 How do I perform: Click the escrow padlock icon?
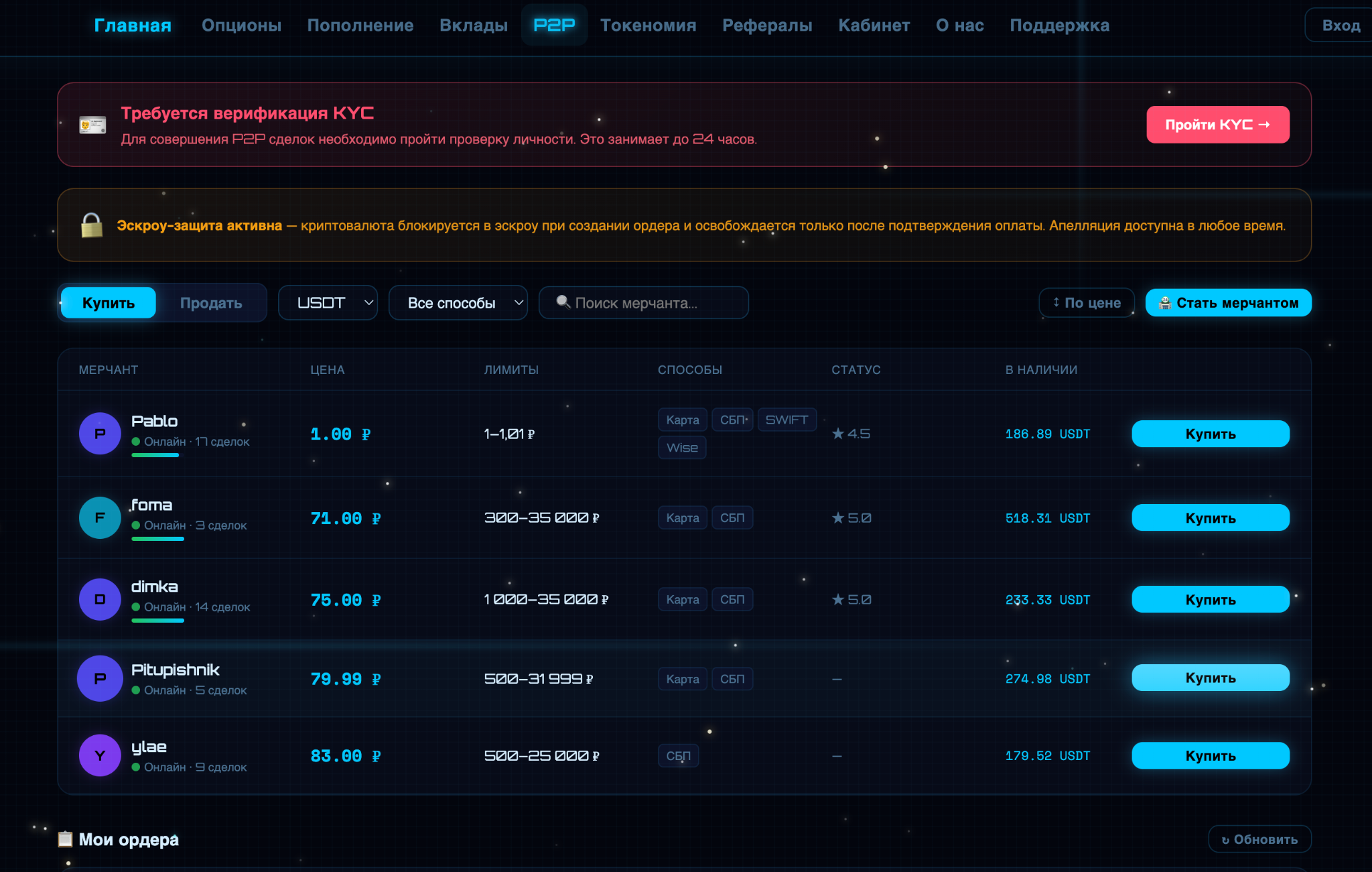tap(92, 225)
